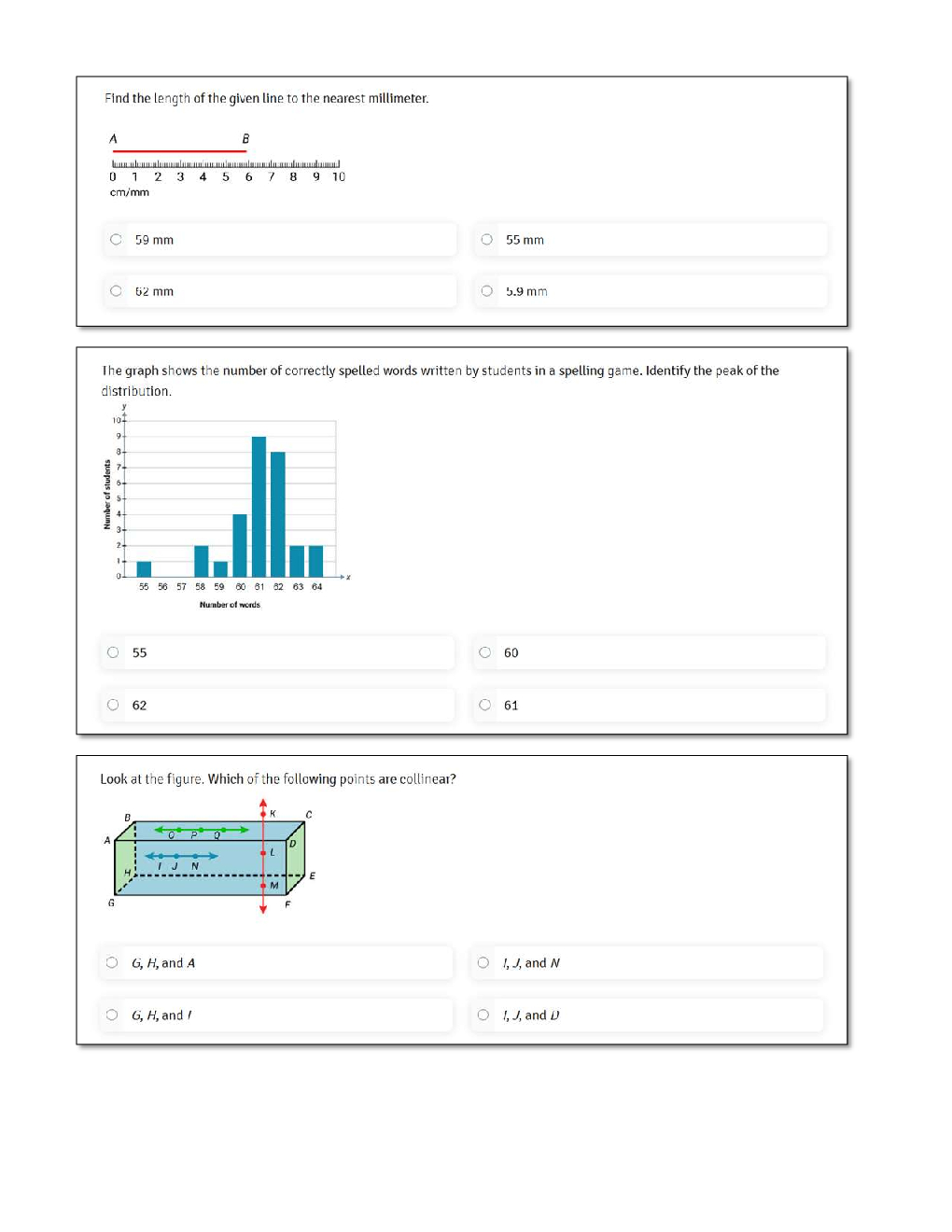Screen dimensions: 952x1232
Task: Choose the "G, H, and A" option
Action: pos(112,962)
